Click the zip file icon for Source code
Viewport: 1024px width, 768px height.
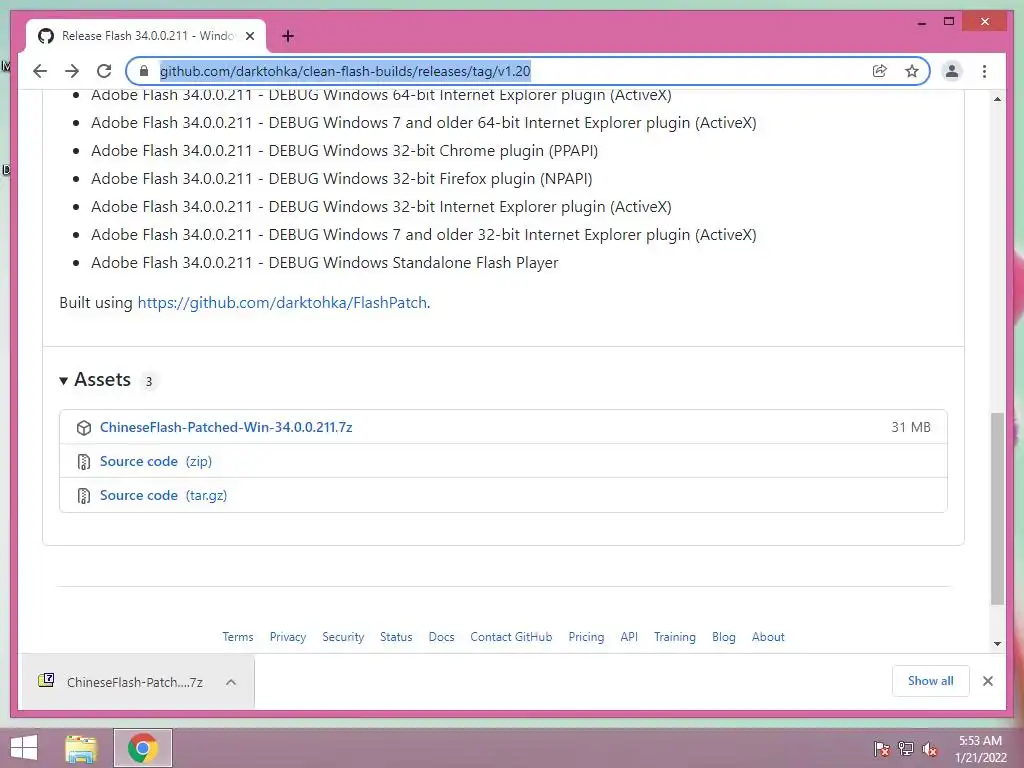[84, 462]
